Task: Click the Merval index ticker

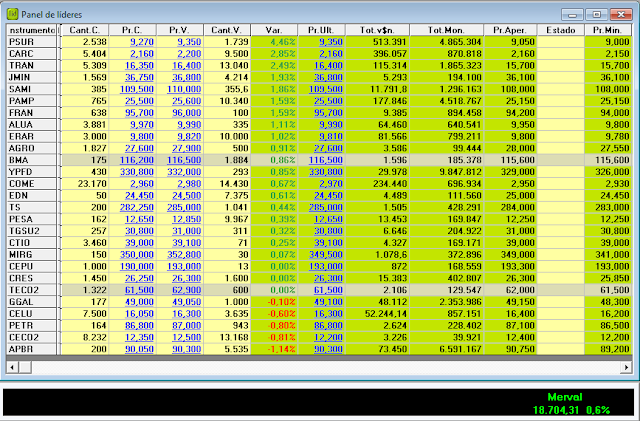Action: (571, 404)
